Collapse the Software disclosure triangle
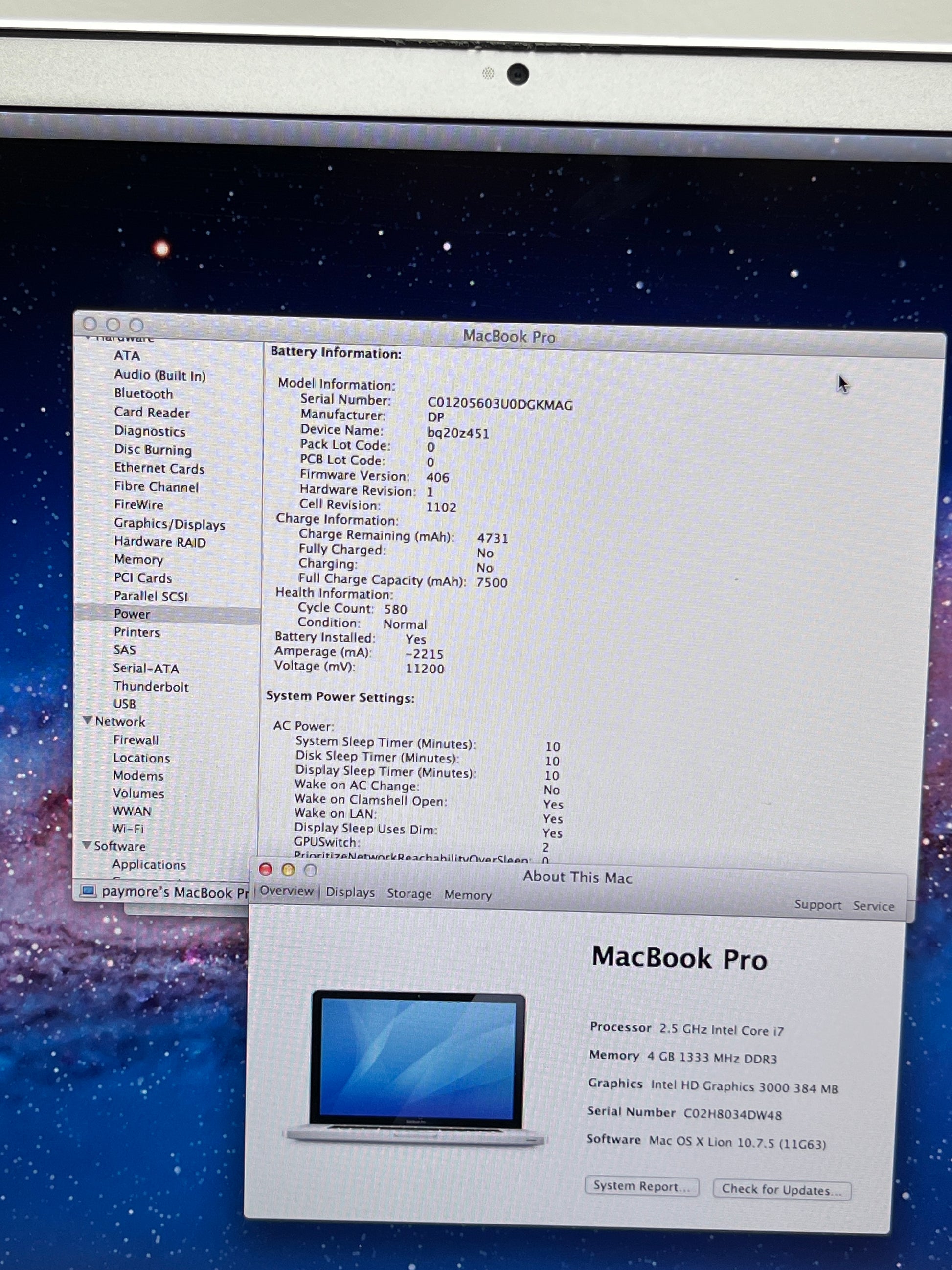The height and width of the screenshot is (1270, 952). (87, 845)
